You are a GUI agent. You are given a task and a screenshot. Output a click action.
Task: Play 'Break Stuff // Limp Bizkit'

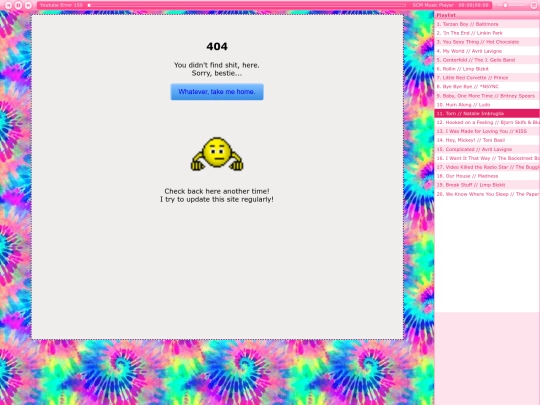pos(487,185)
